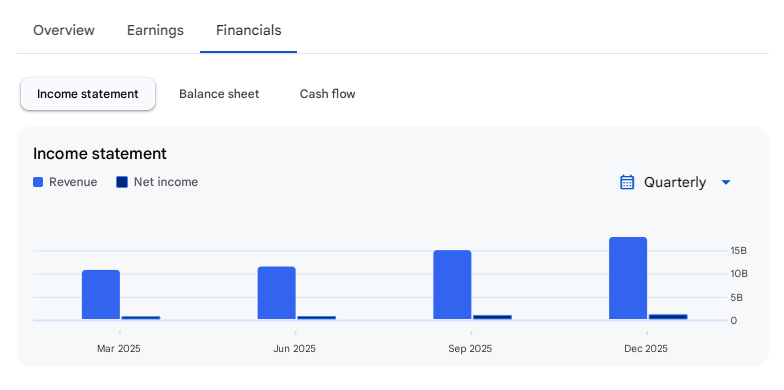Click the Sep 2025 axis label
The height and width of the screenshot is (390, 784).
click(x=470, y=349)
